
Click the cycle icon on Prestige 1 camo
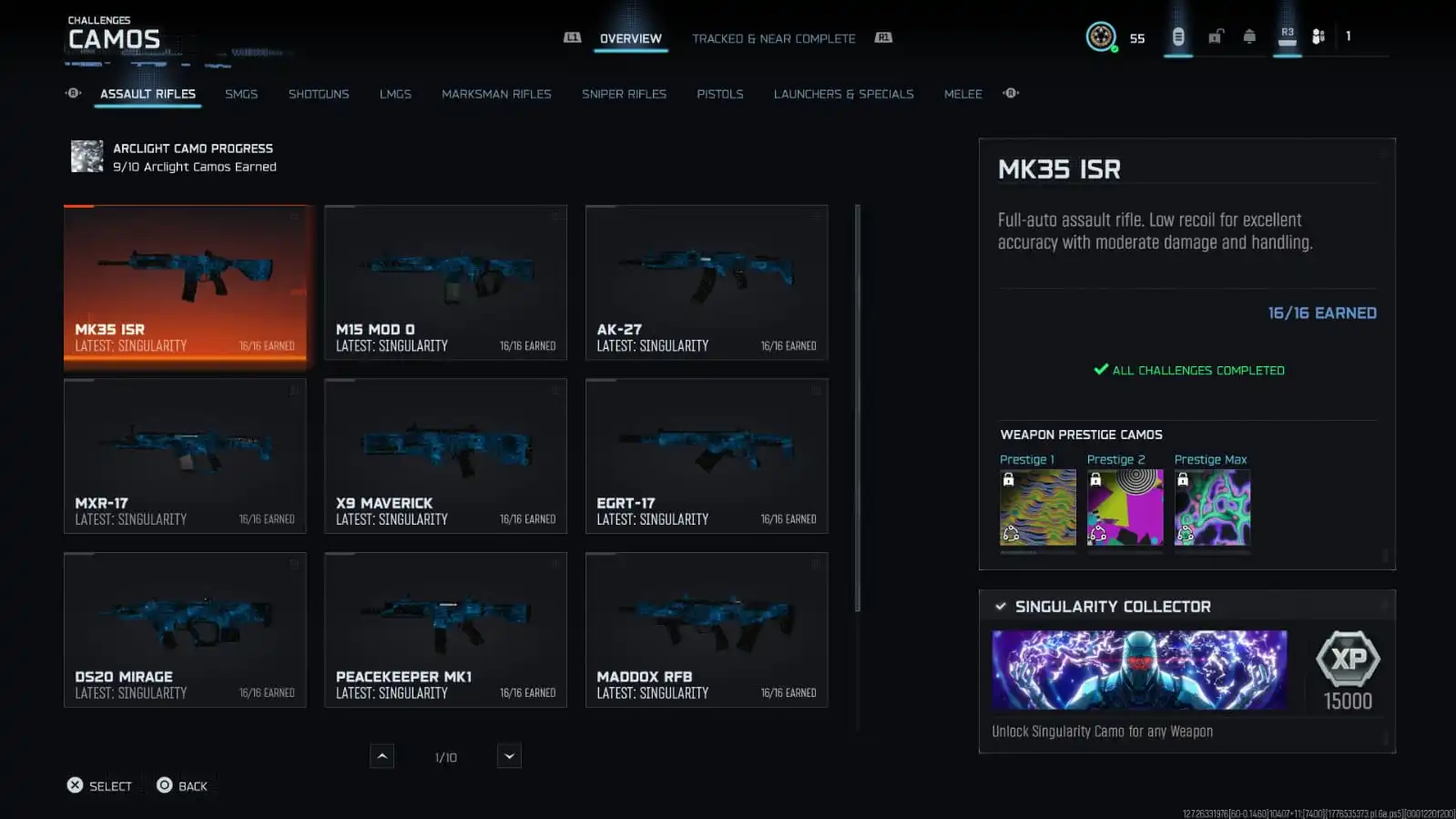(1011, 535)
